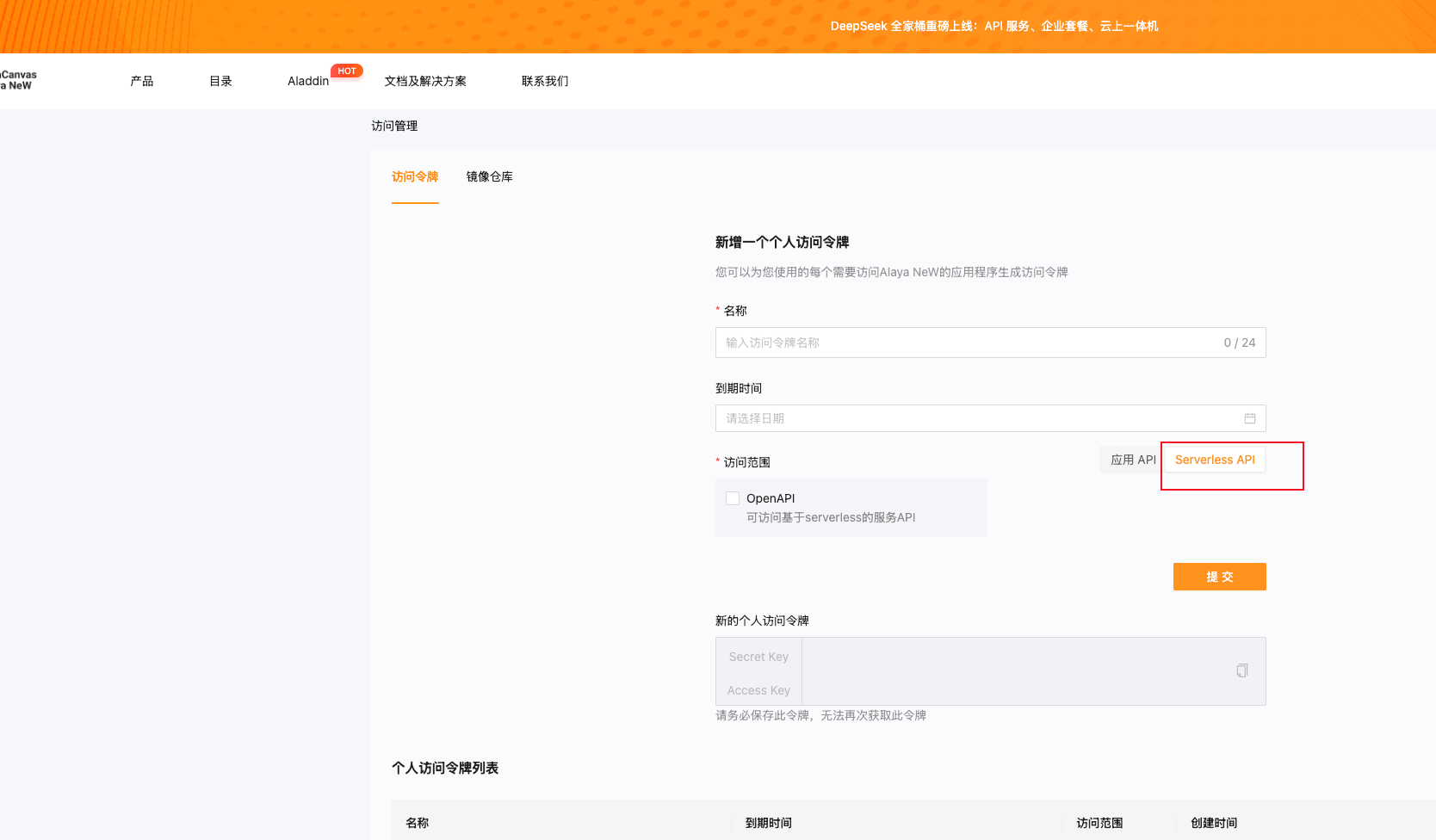Select the Serverless API scope tab
Viewport: 1436px width, 840px height.
click(1215, 460)
